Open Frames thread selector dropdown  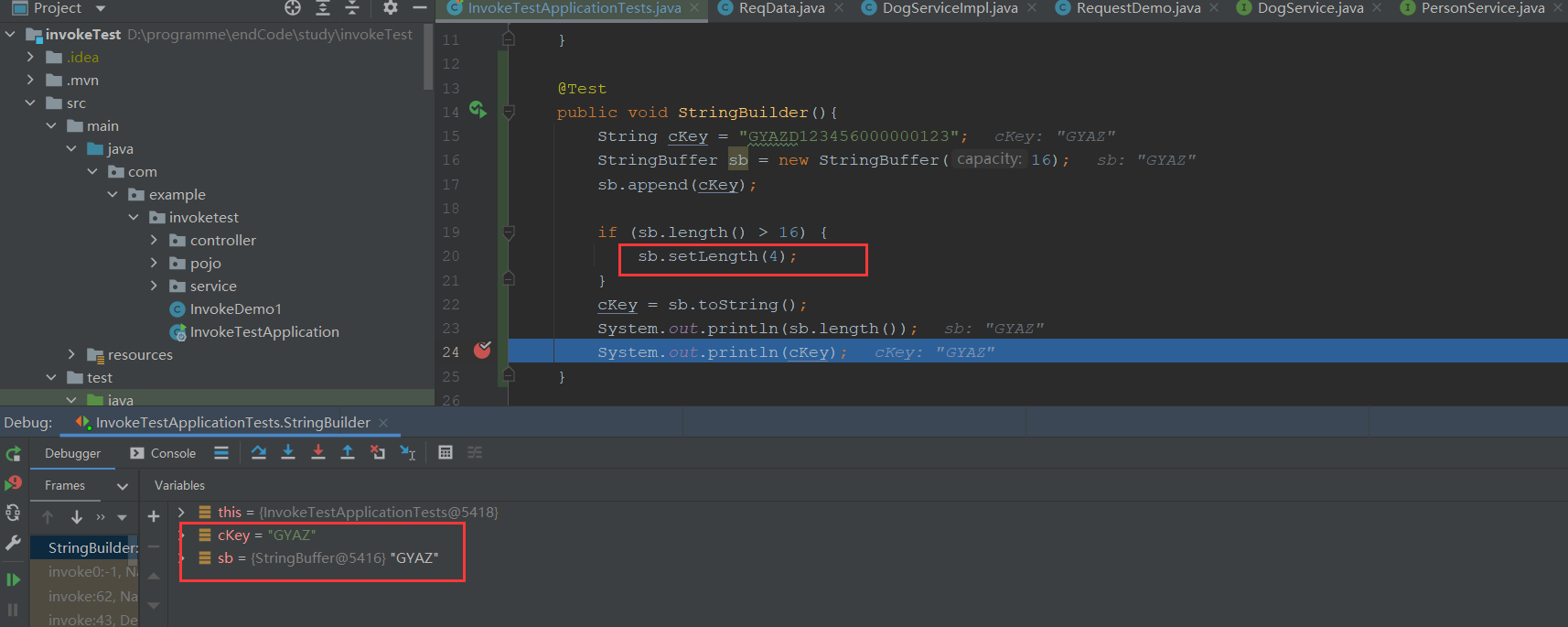(123, 486)
